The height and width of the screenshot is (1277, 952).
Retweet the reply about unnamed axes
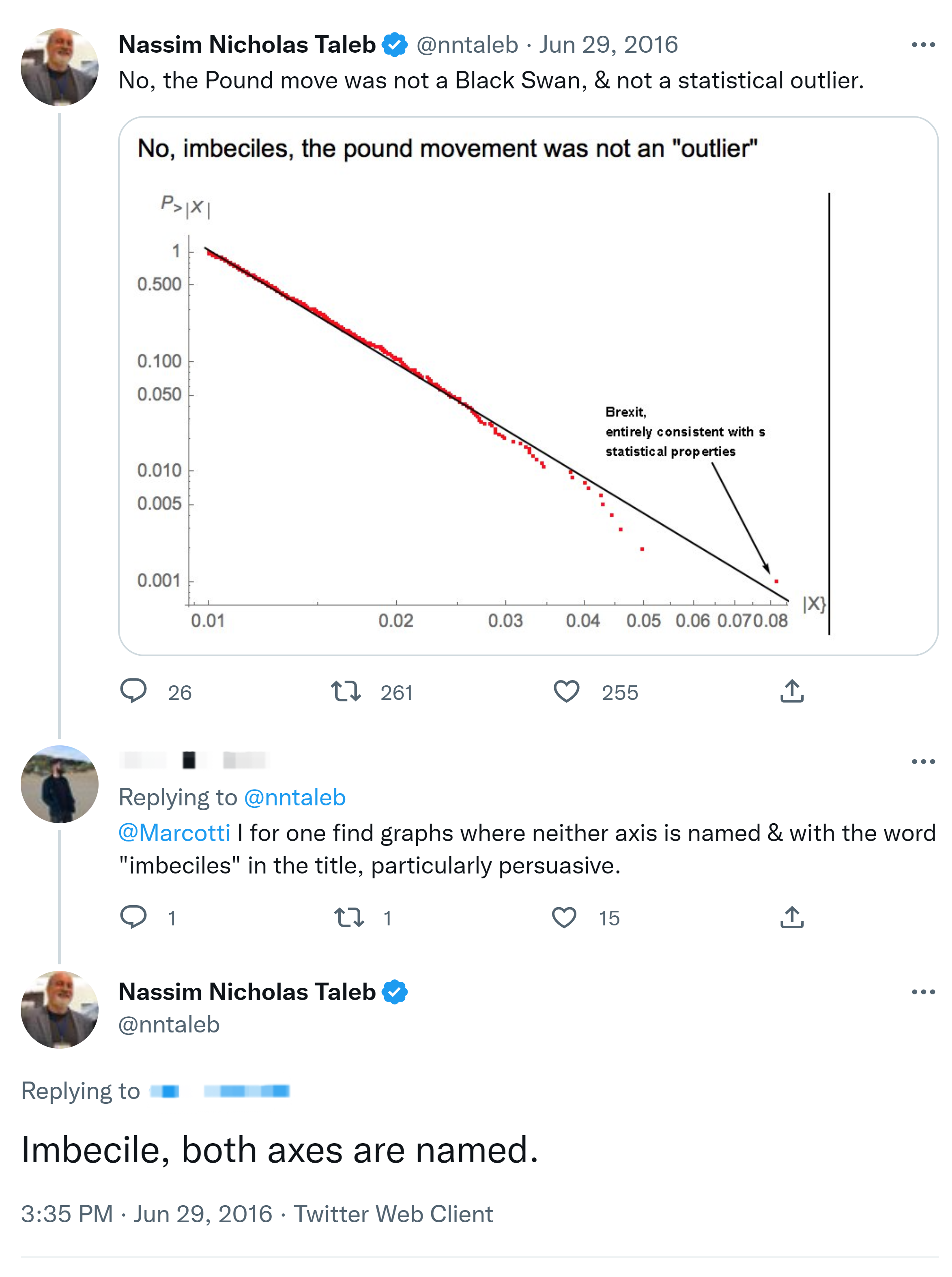coord(349,917)
